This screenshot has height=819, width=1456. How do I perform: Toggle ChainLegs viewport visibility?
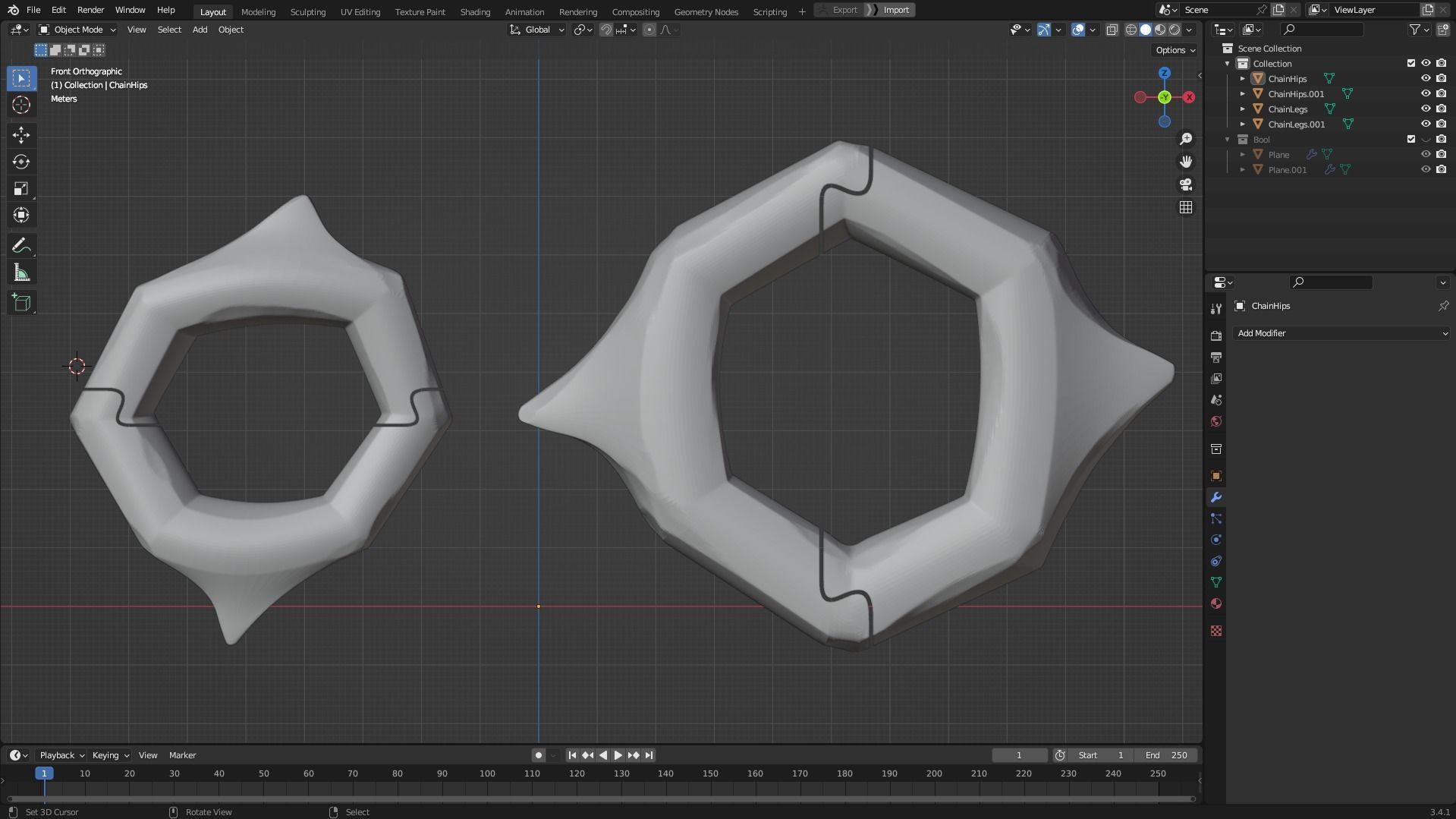[x=1426, y=109]
